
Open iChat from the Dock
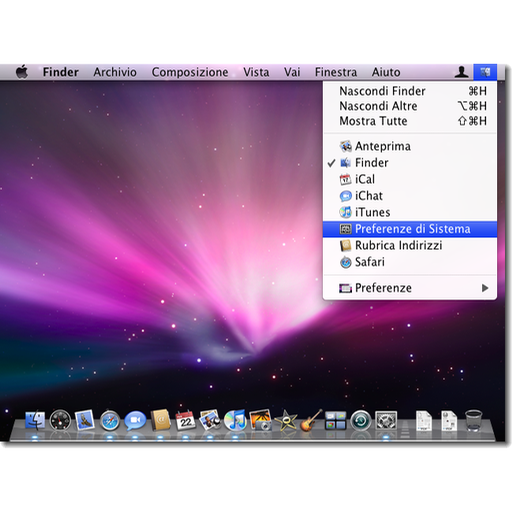[x=135, y=421]
